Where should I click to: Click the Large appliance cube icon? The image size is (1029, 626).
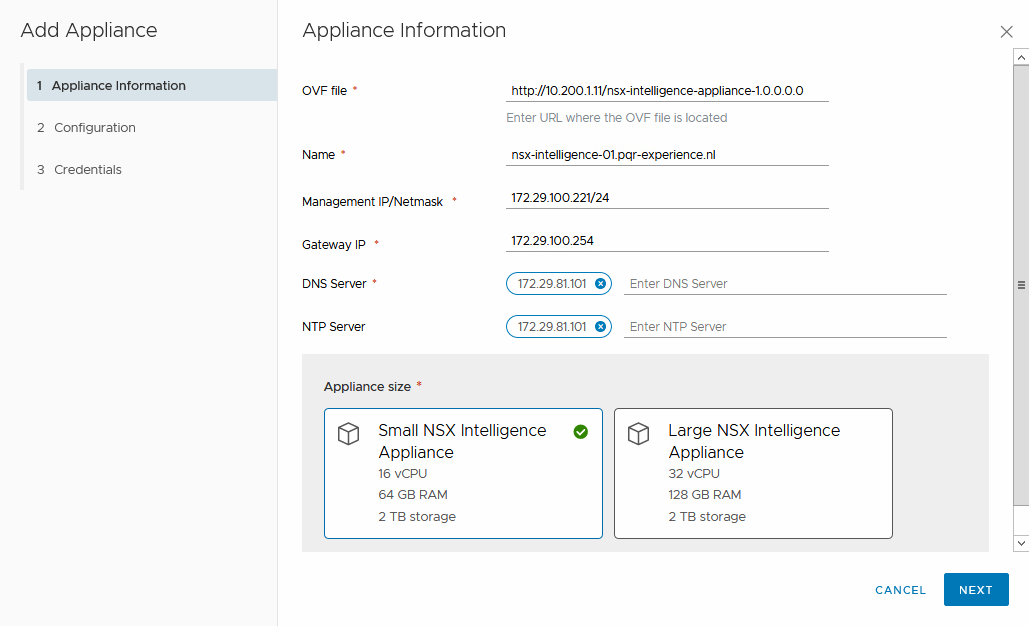637,434
